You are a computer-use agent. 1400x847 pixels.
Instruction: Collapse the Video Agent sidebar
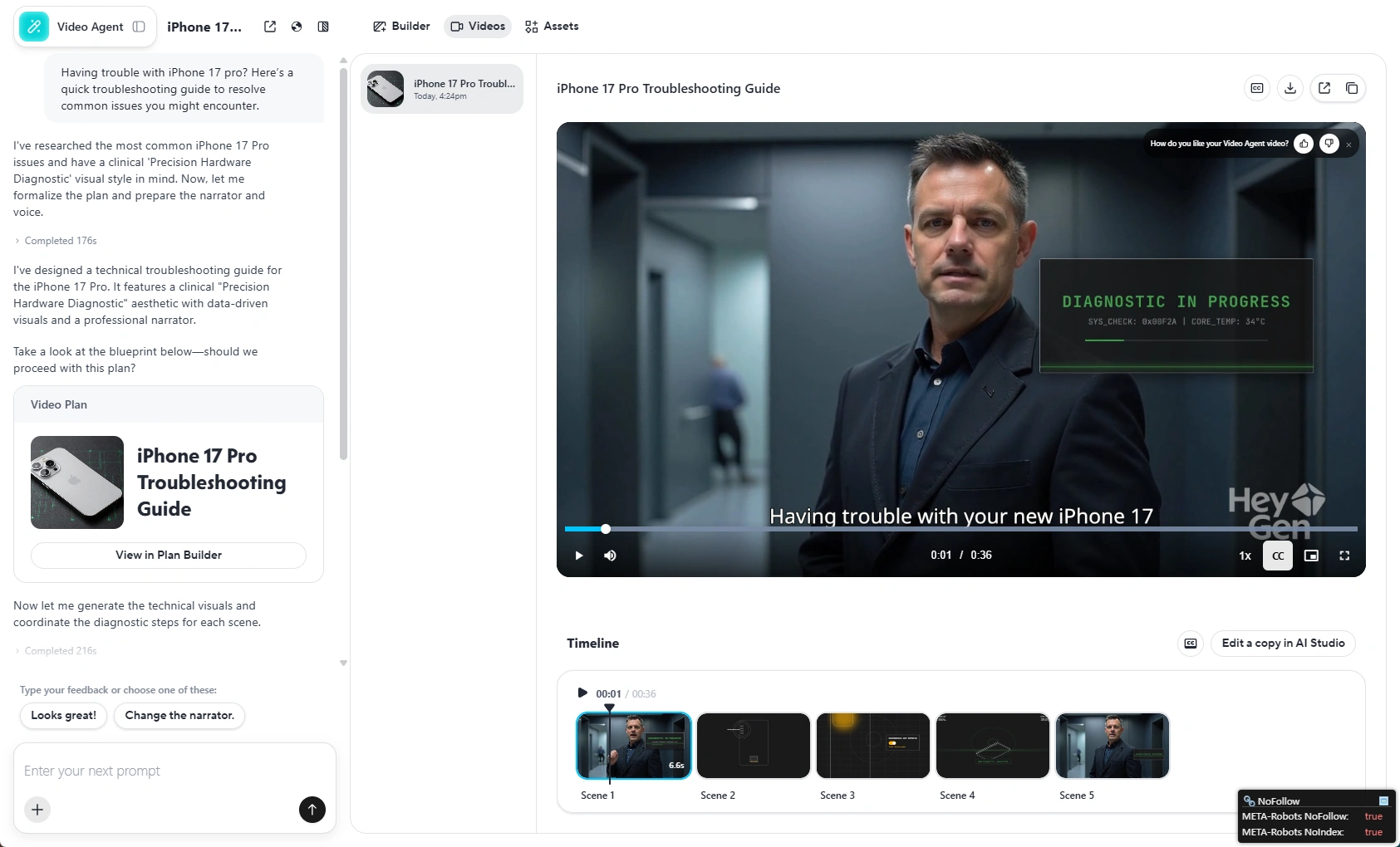[x=140, y=26]
